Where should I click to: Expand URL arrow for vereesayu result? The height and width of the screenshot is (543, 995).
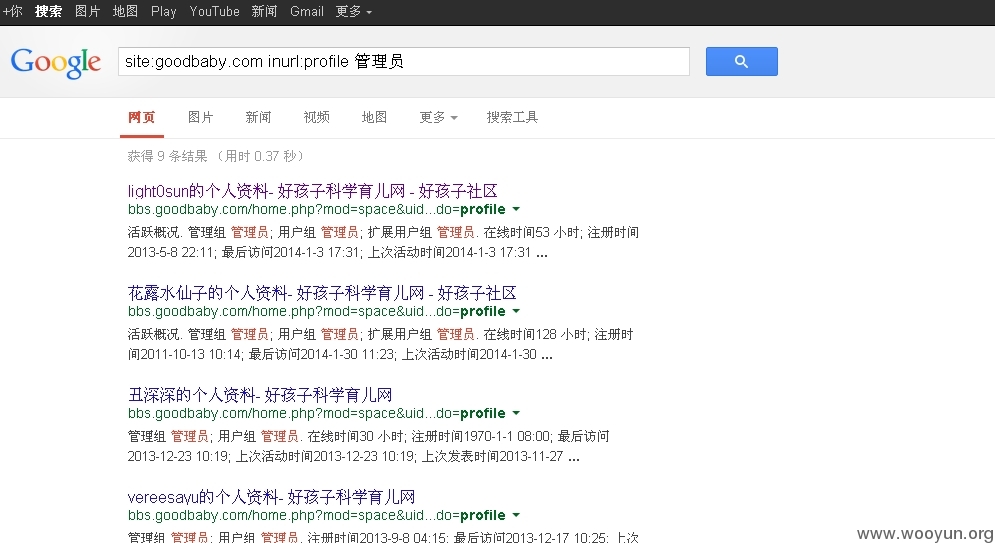pyautogui.click(x=516, y=516)
